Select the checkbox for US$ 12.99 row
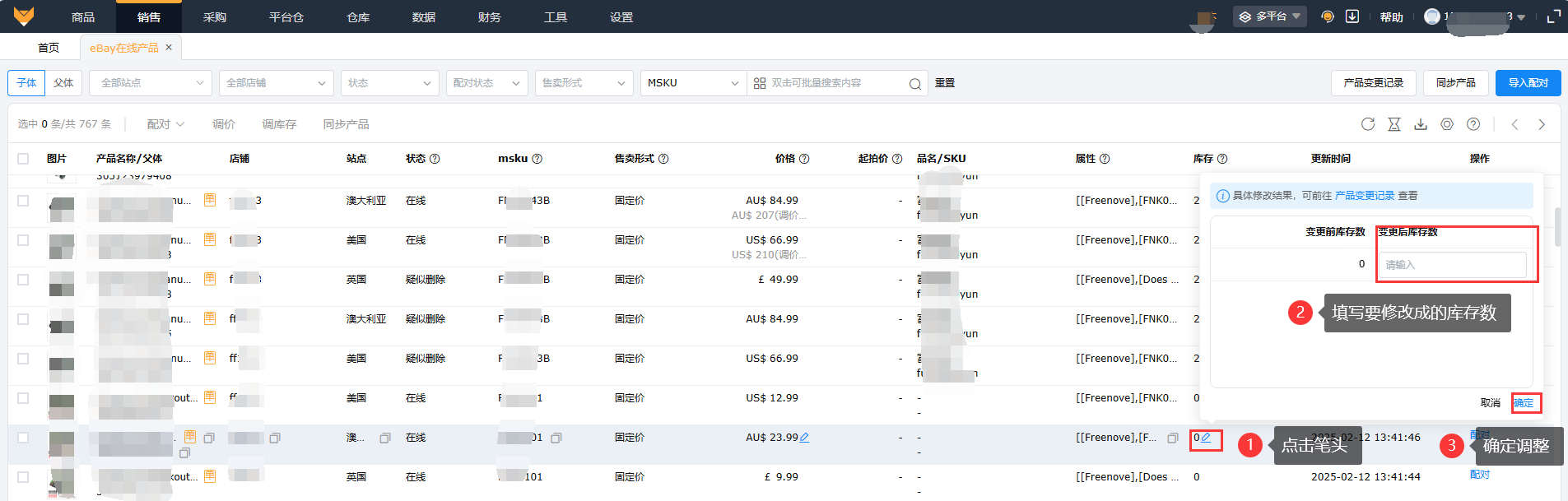Viewport: 1568px width, 501px height. [x=23, y=398]
